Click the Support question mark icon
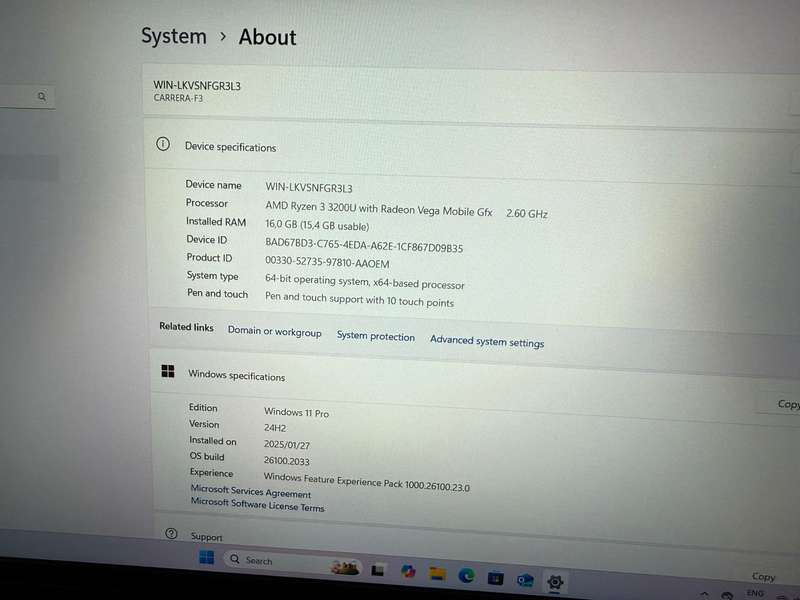 (171, 534)
